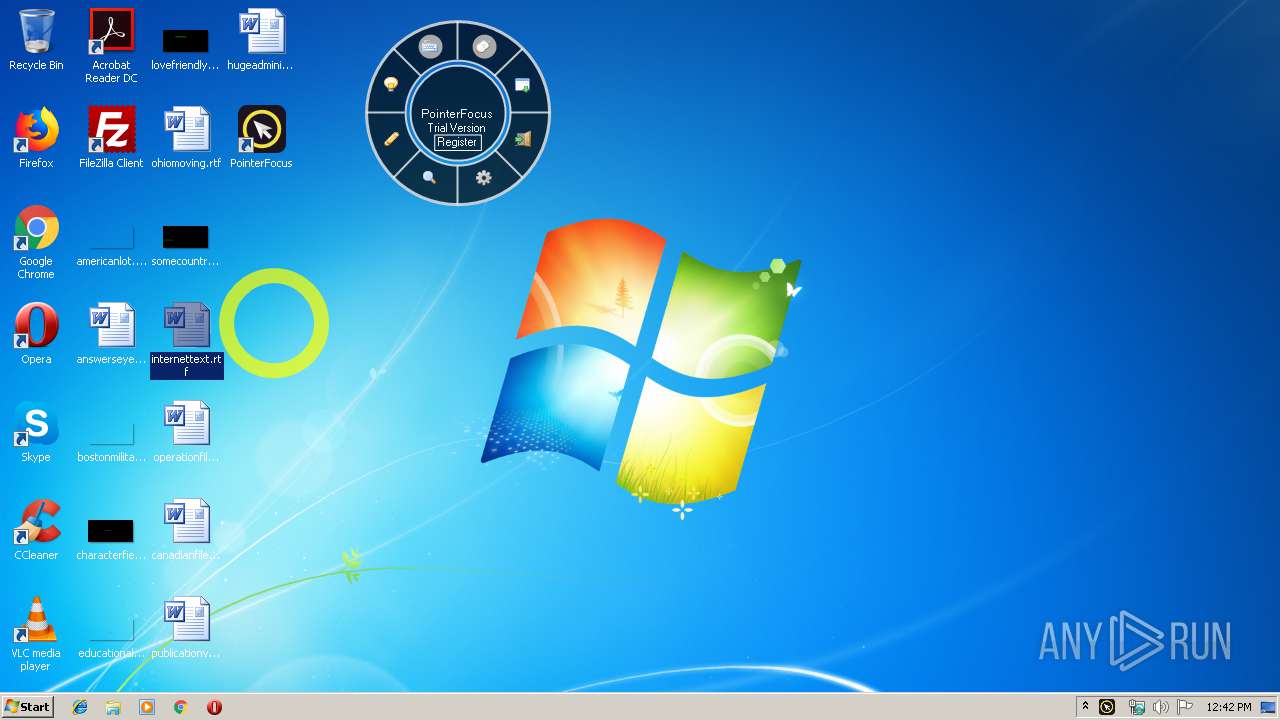The width and height of the screenshot is (1280, 720).
Task: Launch Chrome from the taskbar
Action: pos(180,707)
